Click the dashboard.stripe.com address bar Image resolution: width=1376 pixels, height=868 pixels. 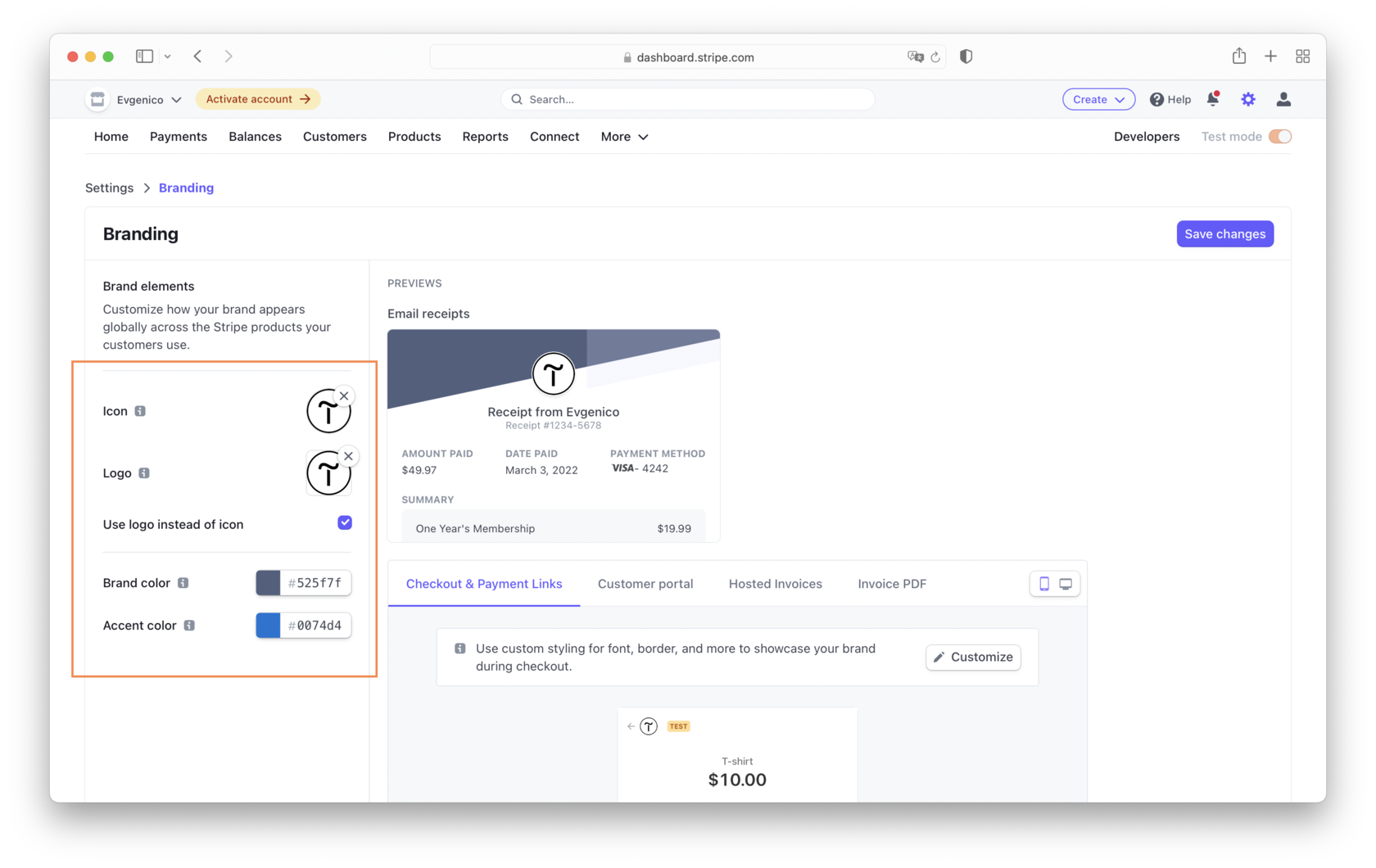pos(688,57)
